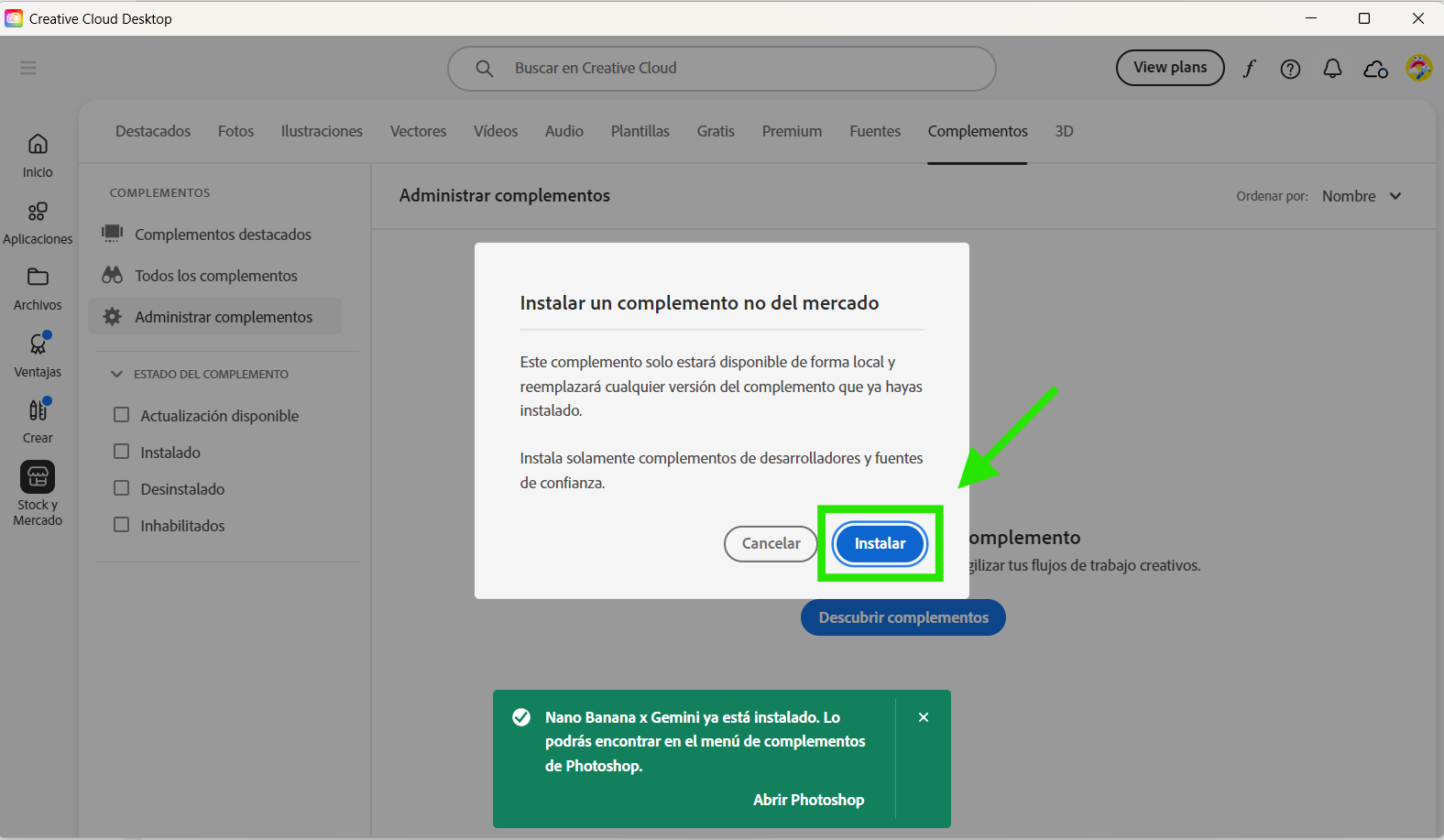Minimize the Creative Cloud Desktop window
The width and height of the screenshot is (1444, 840).
tap(1311, 18)
